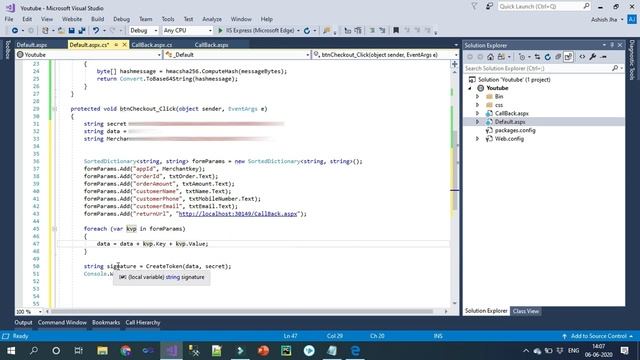Open the zoom 100 % dropdown
This screenshot has height=360, width=640.
click(x=40, y=311)
